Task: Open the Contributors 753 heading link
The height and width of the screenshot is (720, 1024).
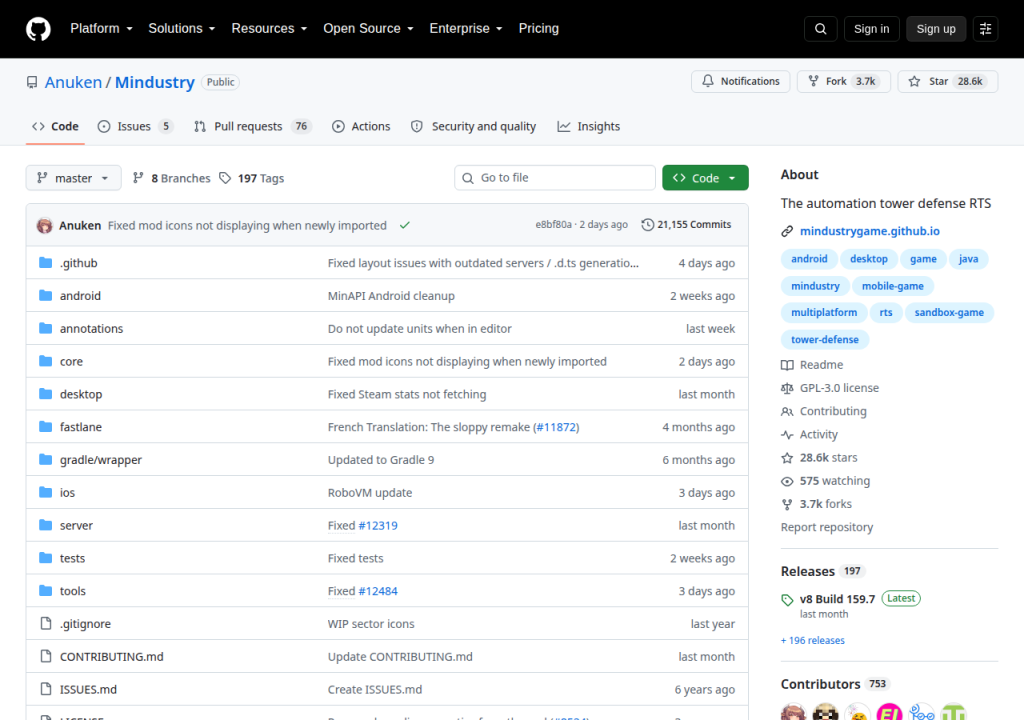Action: tap(835, 684)
